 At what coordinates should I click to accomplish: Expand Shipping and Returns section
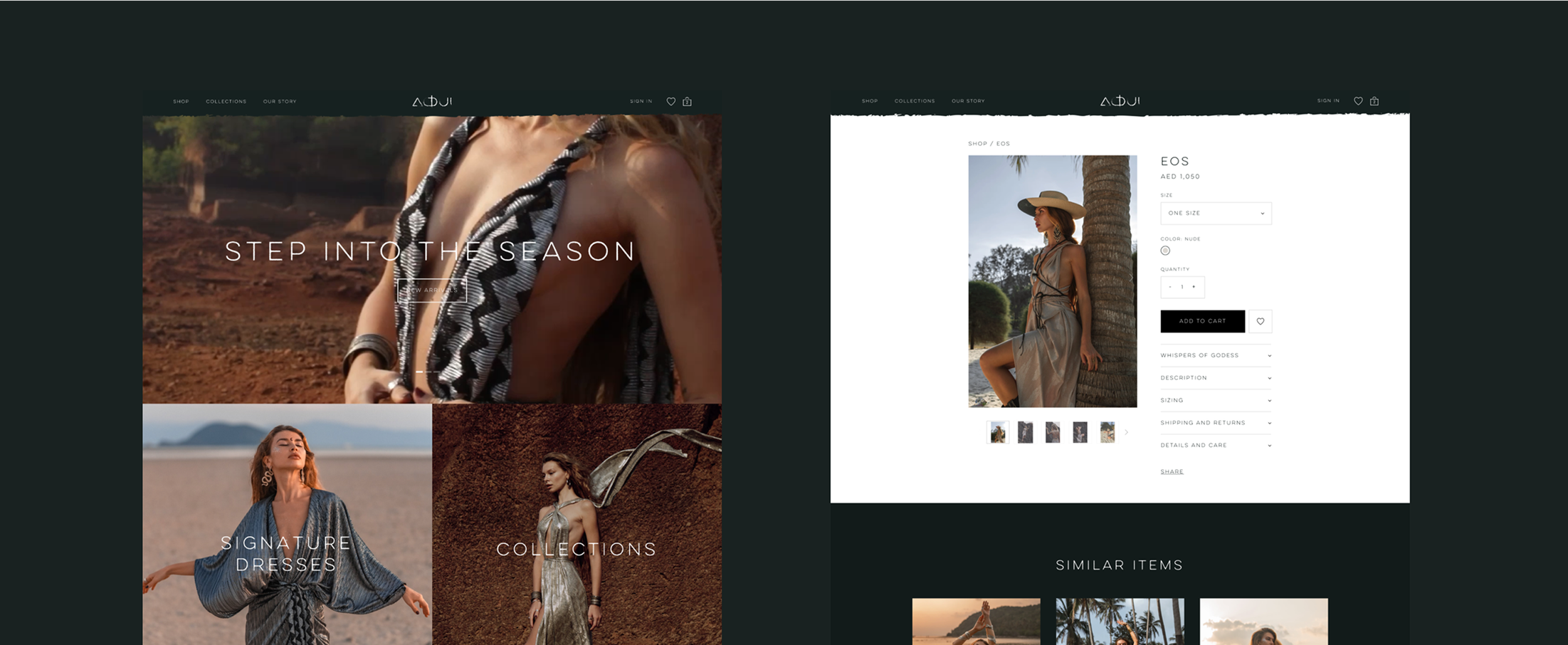click(x=1216, y=423)
